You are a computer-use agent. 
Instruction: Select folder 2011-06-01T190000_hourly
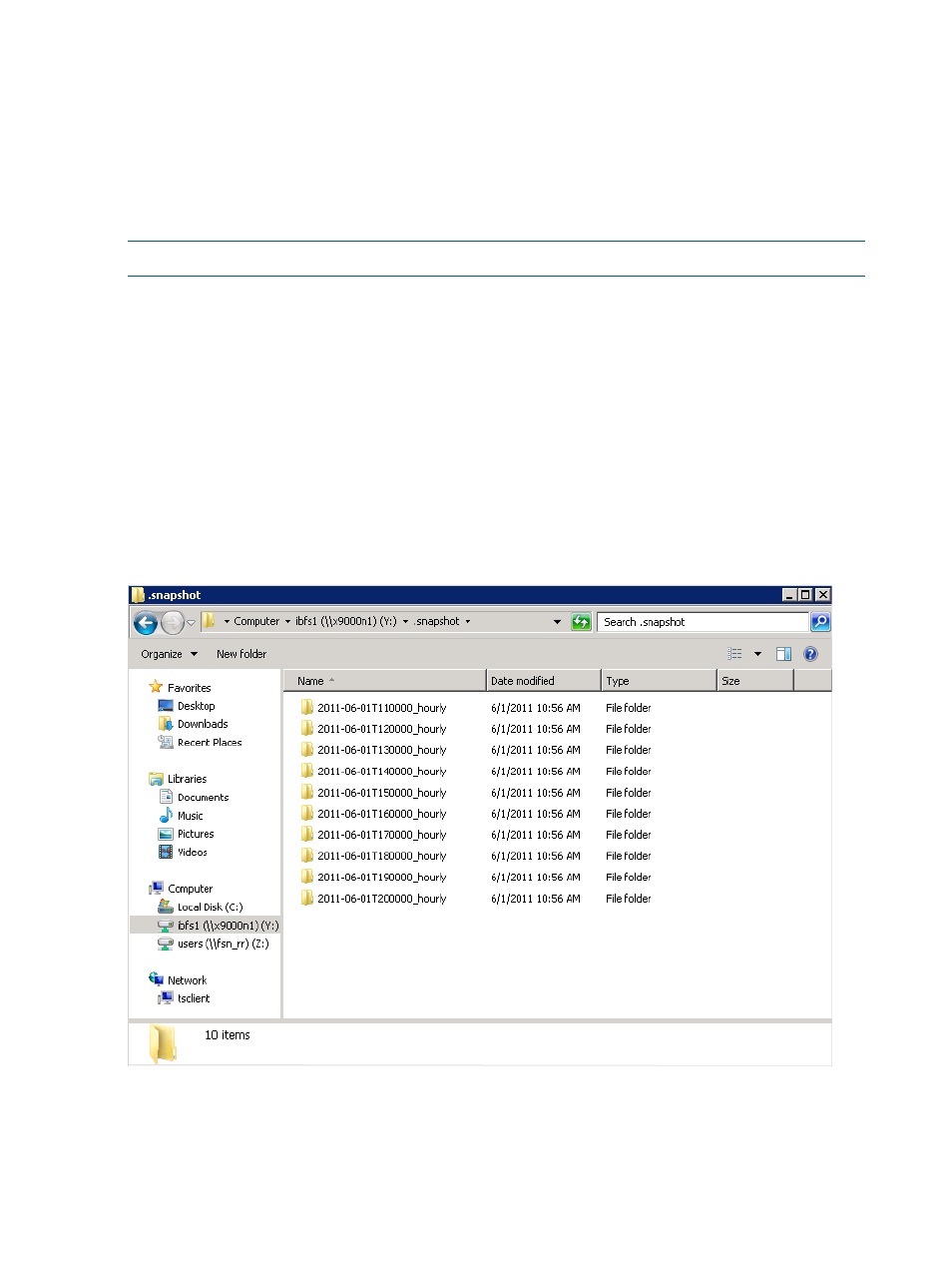pos(381,878)
